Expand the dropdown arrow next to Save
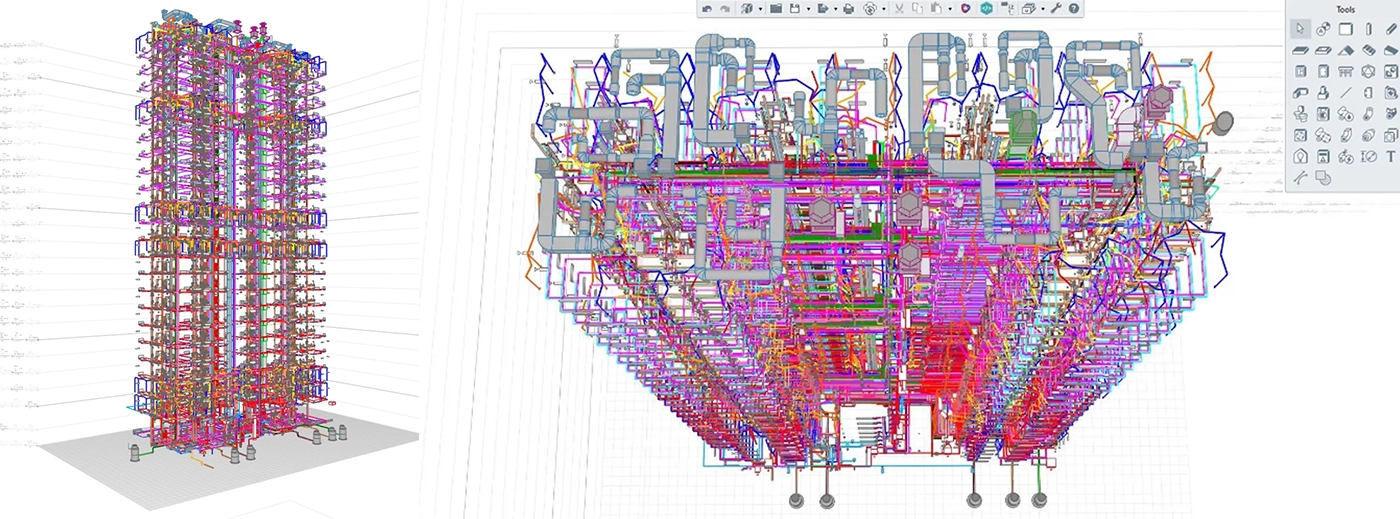This screenshot has width=1400, height=519. point(808,9)
